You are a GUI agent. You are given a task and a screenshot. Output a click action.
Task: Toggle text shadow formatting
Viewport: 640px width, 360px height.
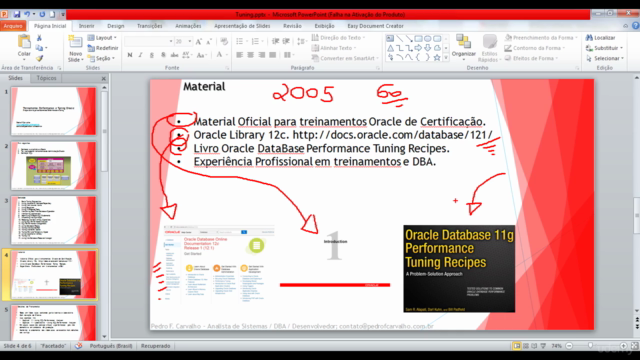click(163, 55)
